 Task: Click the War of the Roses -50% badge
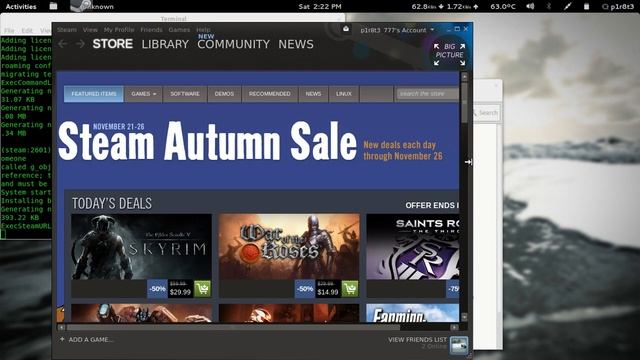(x=305, y=289)
